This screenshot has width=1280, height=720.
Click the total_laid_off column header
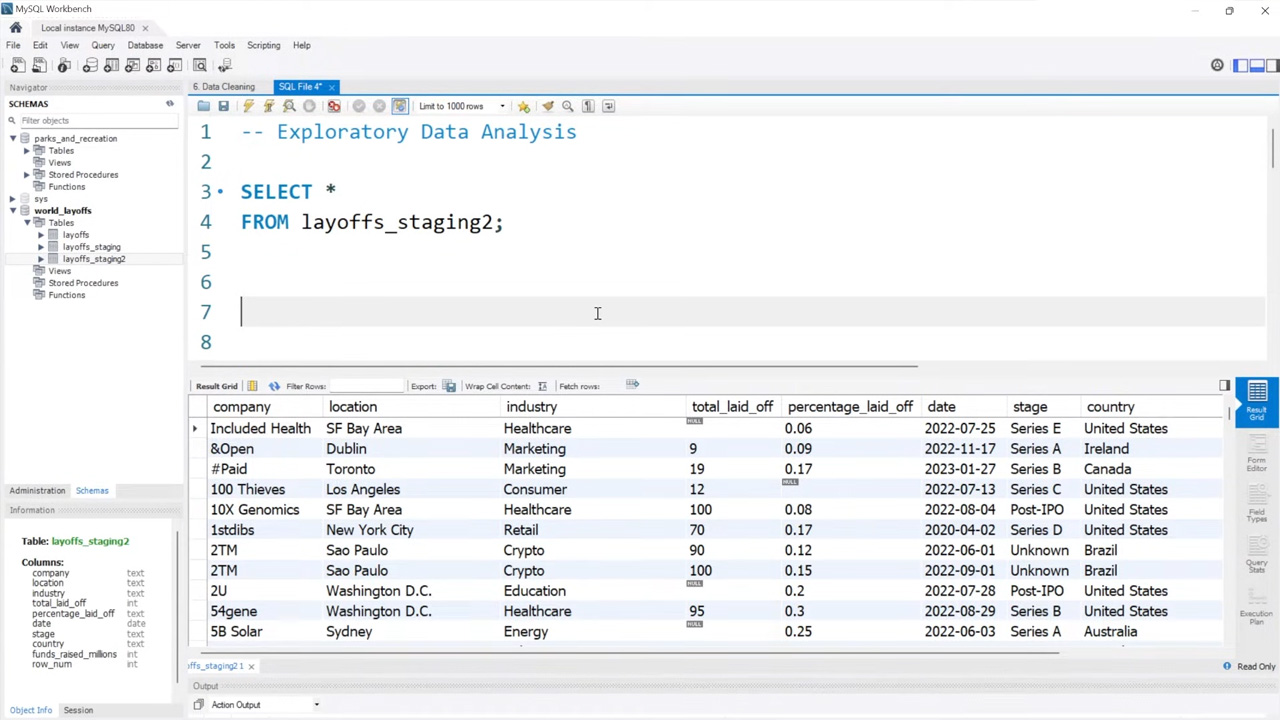[x=732, y=407]
